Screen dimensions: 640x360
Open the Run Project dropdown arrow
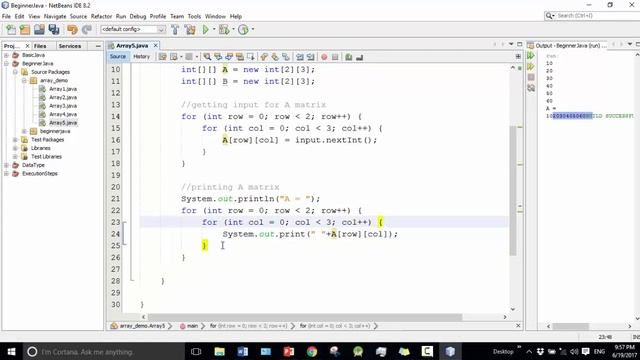pos(214,29)
